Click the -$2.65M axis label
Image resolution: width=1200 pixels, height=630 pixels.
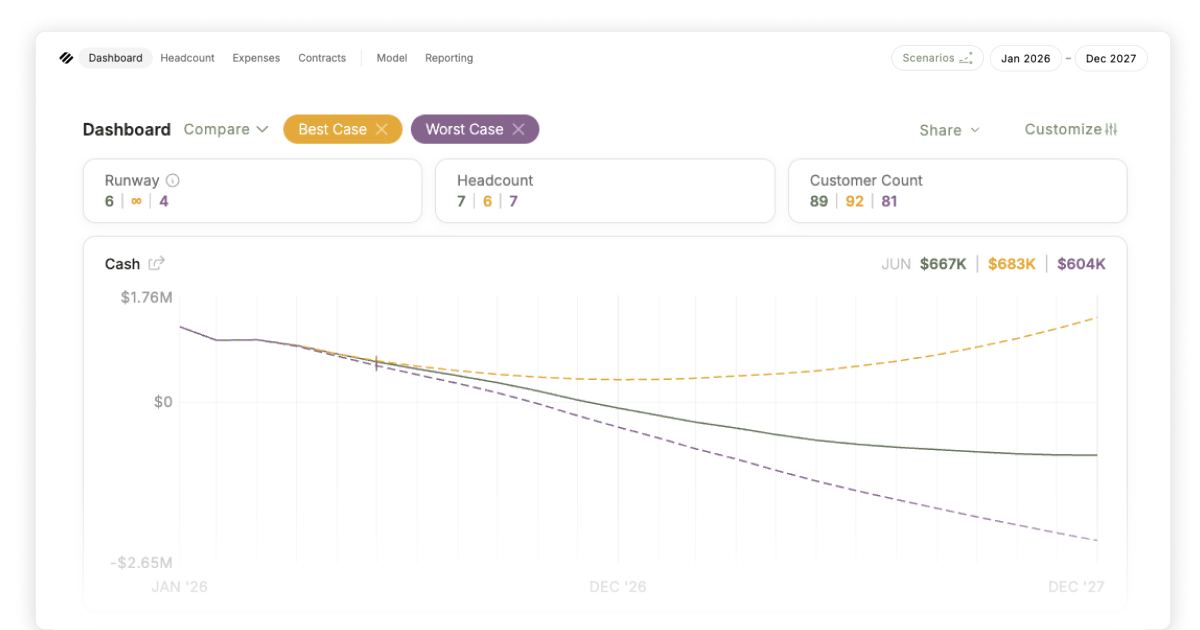pos(141,562)
